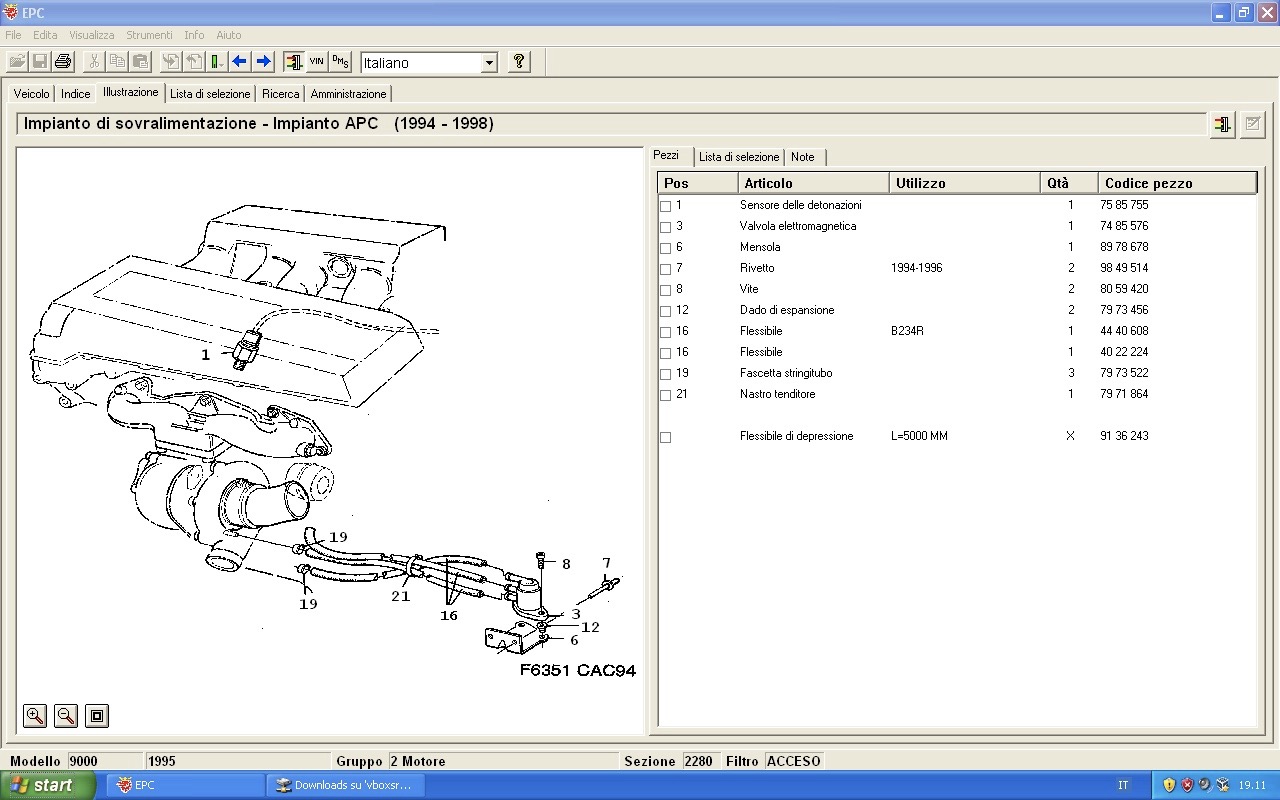The width and height of the screenshot is (1280, 800).
Task: Click the open folder toolbar icon
Action: (x=18, y=62)
